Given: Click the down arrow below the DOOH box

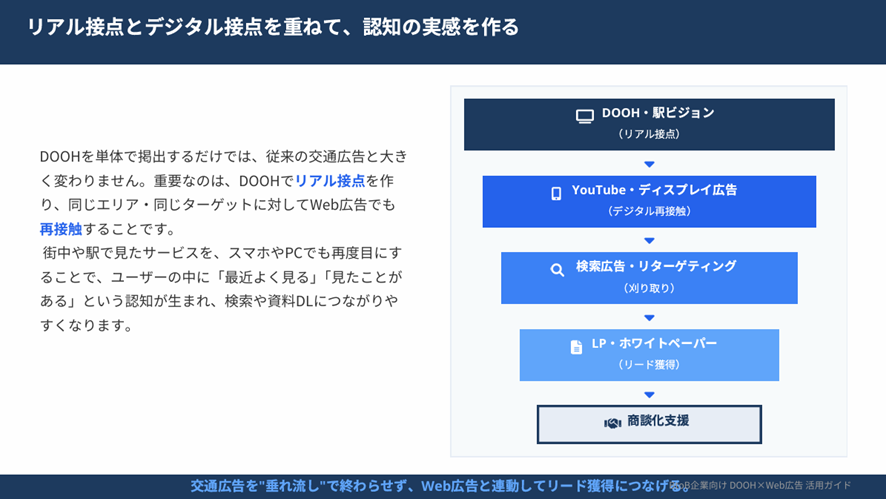Looking at the screenshot, I should (x=649, y=164).
